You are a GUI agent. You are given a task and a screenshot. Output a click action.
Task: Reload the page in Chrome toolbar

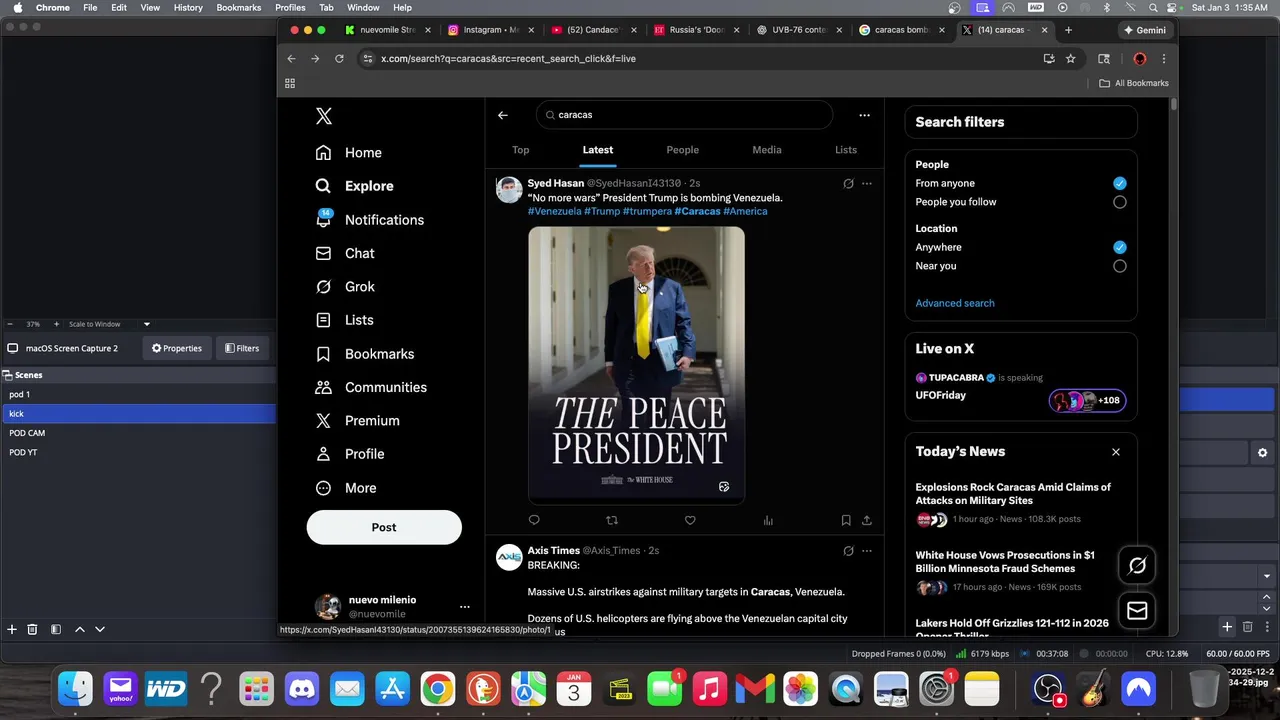pos(339,59)
